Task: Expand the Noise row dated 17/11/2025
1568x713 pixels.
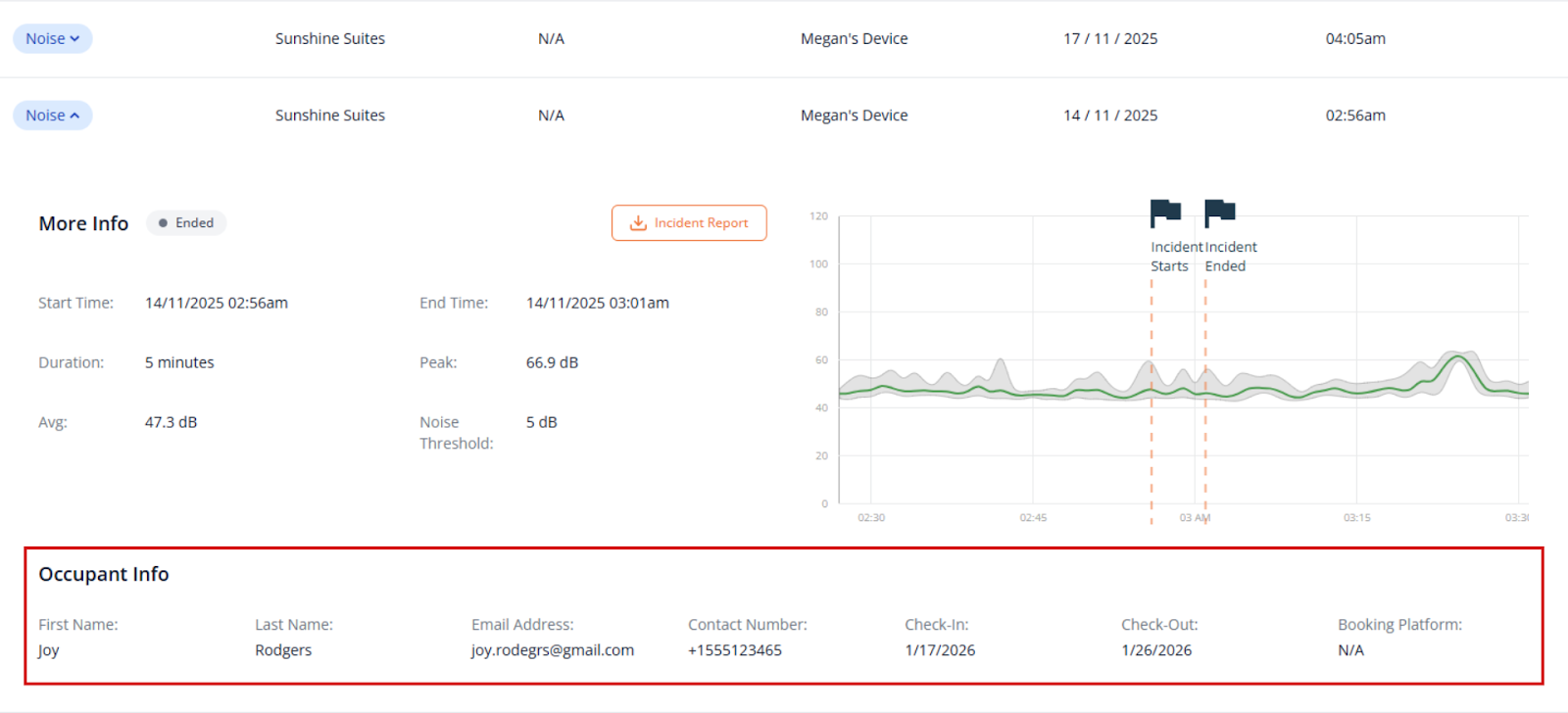Action: [52, 39]
